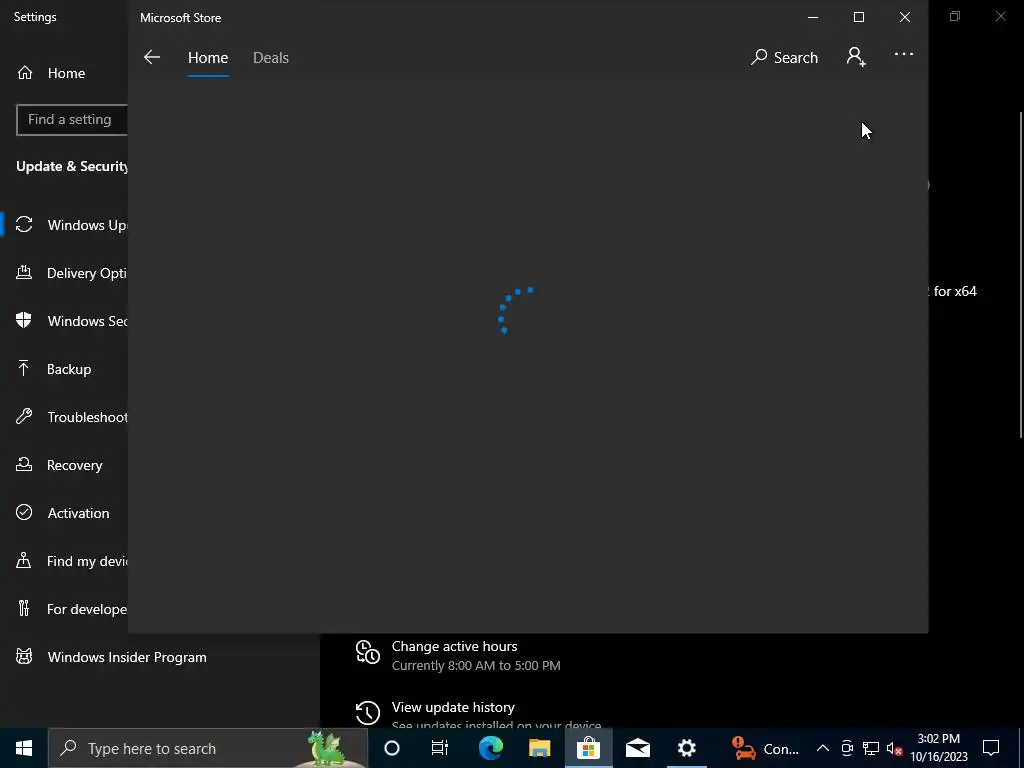Click the muted volume tray icon
The width and height of the screenshot is (1024, 768).
tap(894, 748)
